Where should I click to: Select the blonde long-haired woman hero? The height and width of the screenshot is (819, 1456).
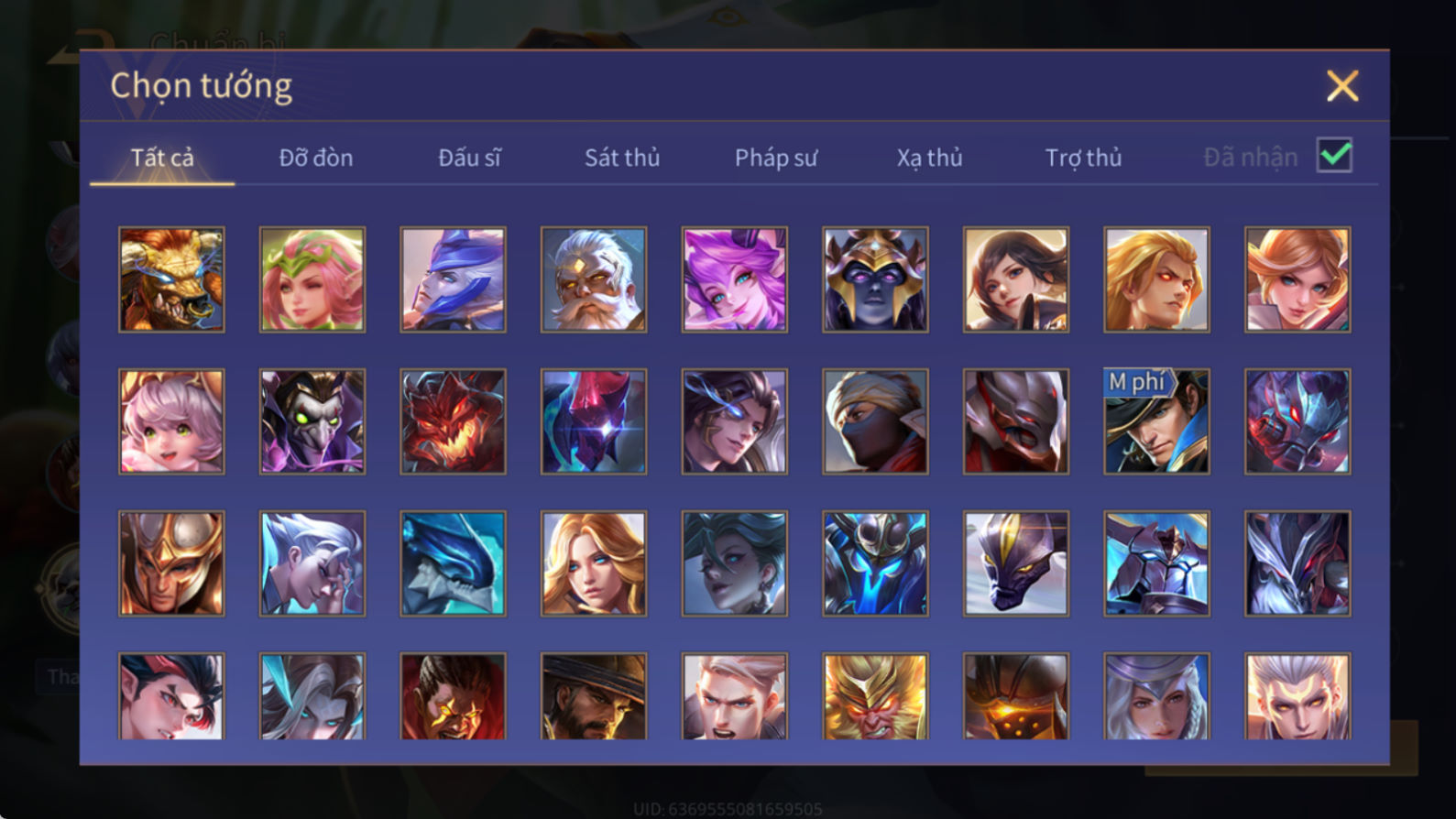[x=594, y=563]
